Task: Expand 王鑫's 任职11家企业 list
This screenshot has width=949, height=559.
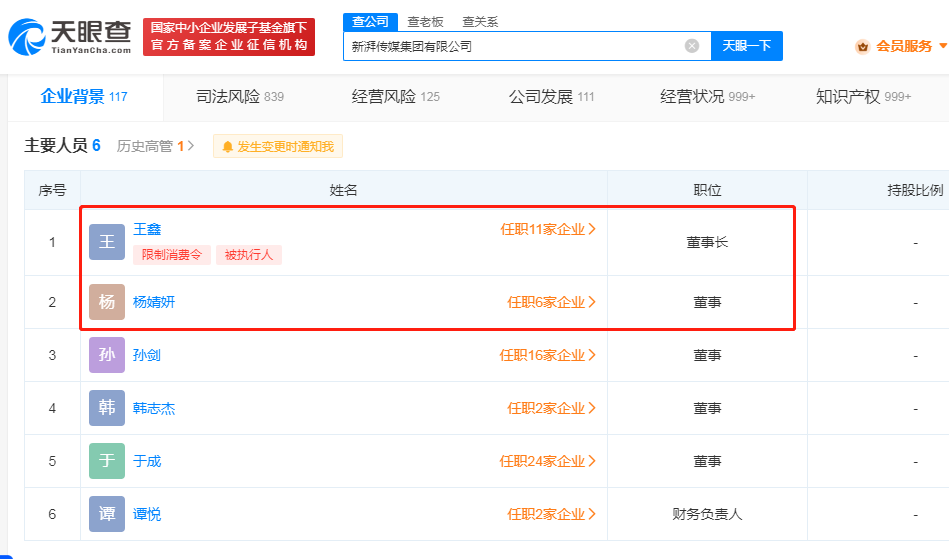Action: tap(548, 229)
